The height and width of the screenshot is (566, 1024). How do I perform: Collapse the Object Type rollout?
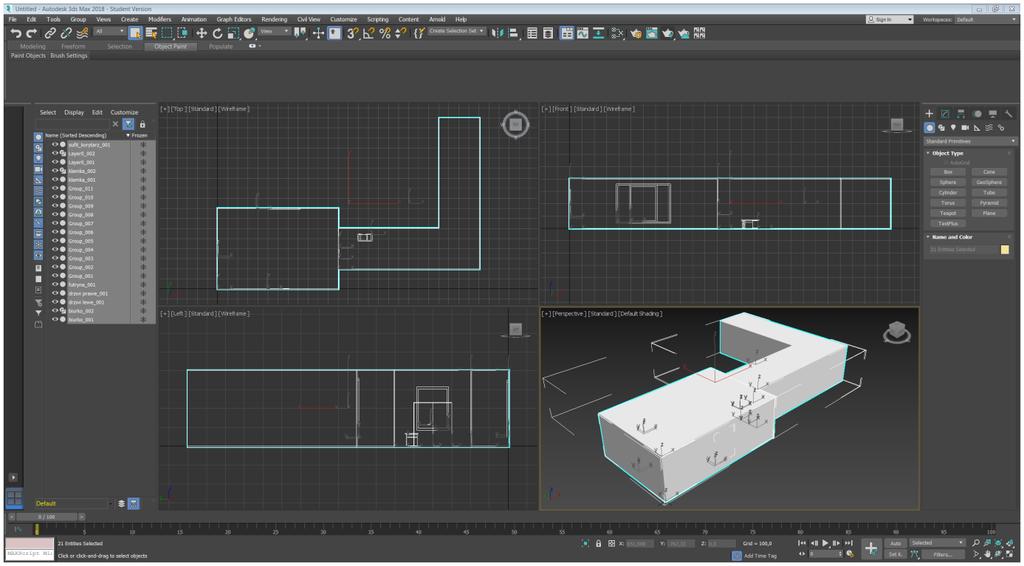pyautogui.click(x=947, y=153)
